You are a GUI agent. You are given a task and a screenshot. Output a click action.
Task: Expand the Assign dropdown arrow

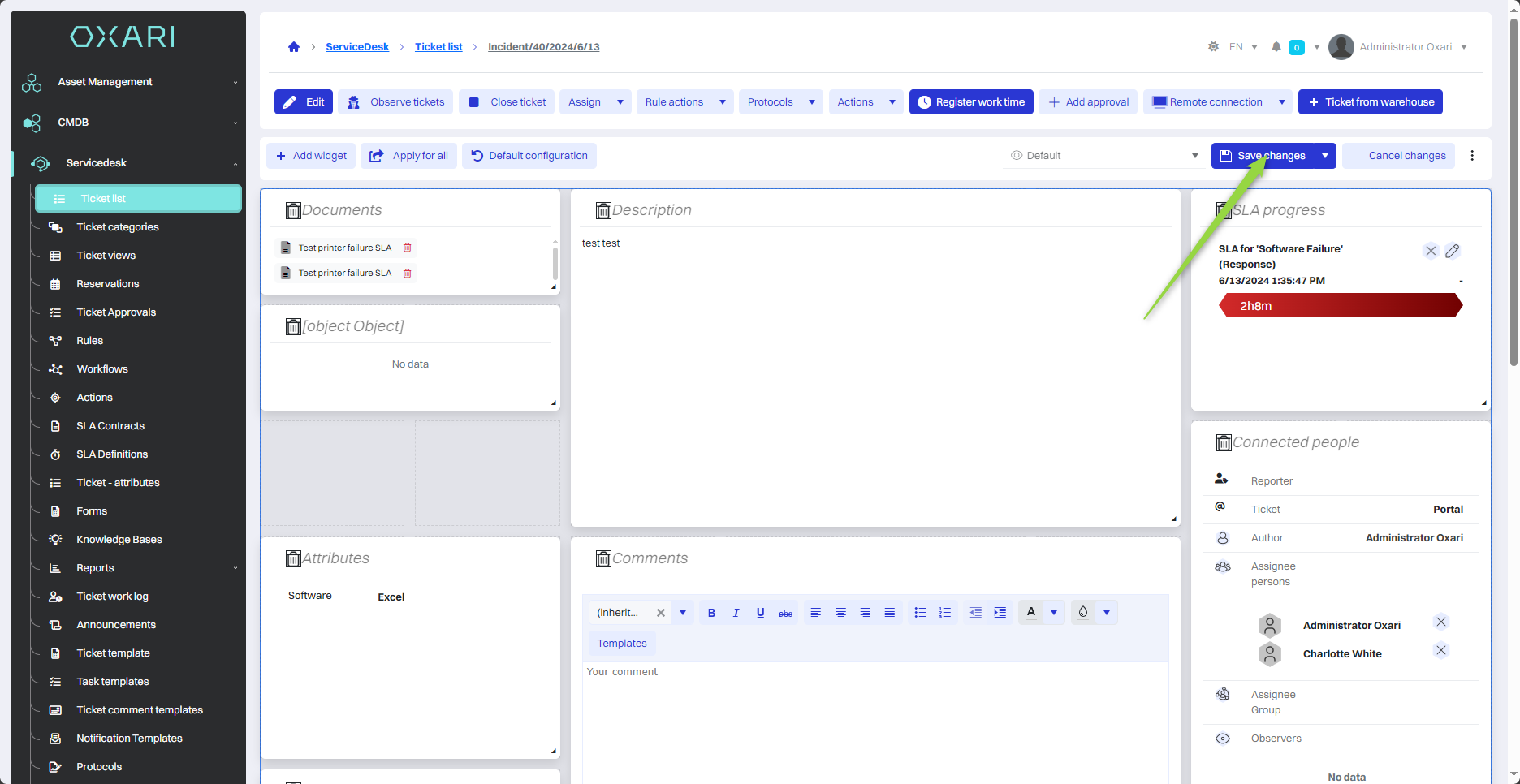point(620,102)
